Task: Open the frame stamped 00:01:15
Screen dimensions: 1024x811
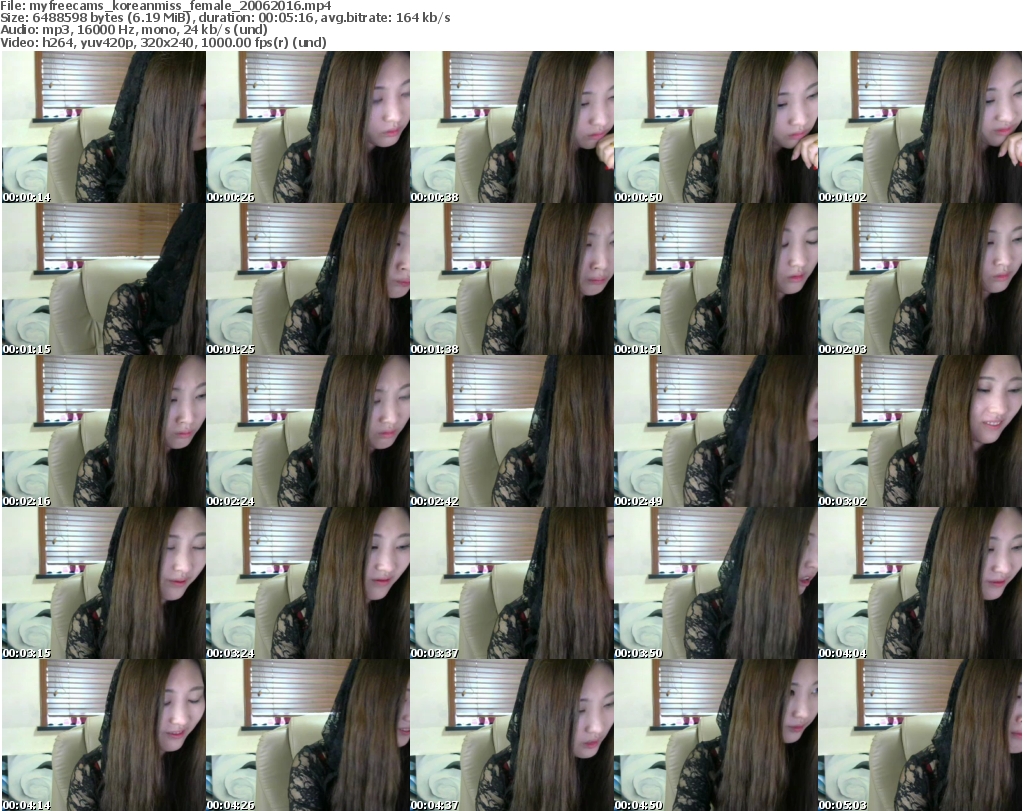Action: [x=104, y=279]
